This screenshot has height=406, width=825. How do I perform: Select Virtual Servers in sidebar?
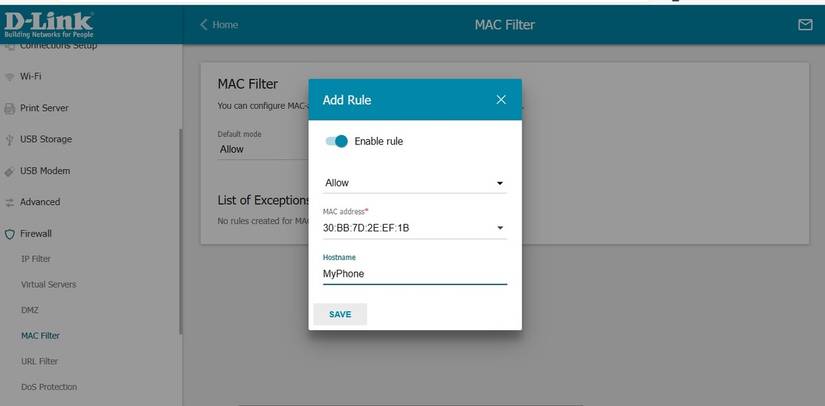tap(48, 285)
